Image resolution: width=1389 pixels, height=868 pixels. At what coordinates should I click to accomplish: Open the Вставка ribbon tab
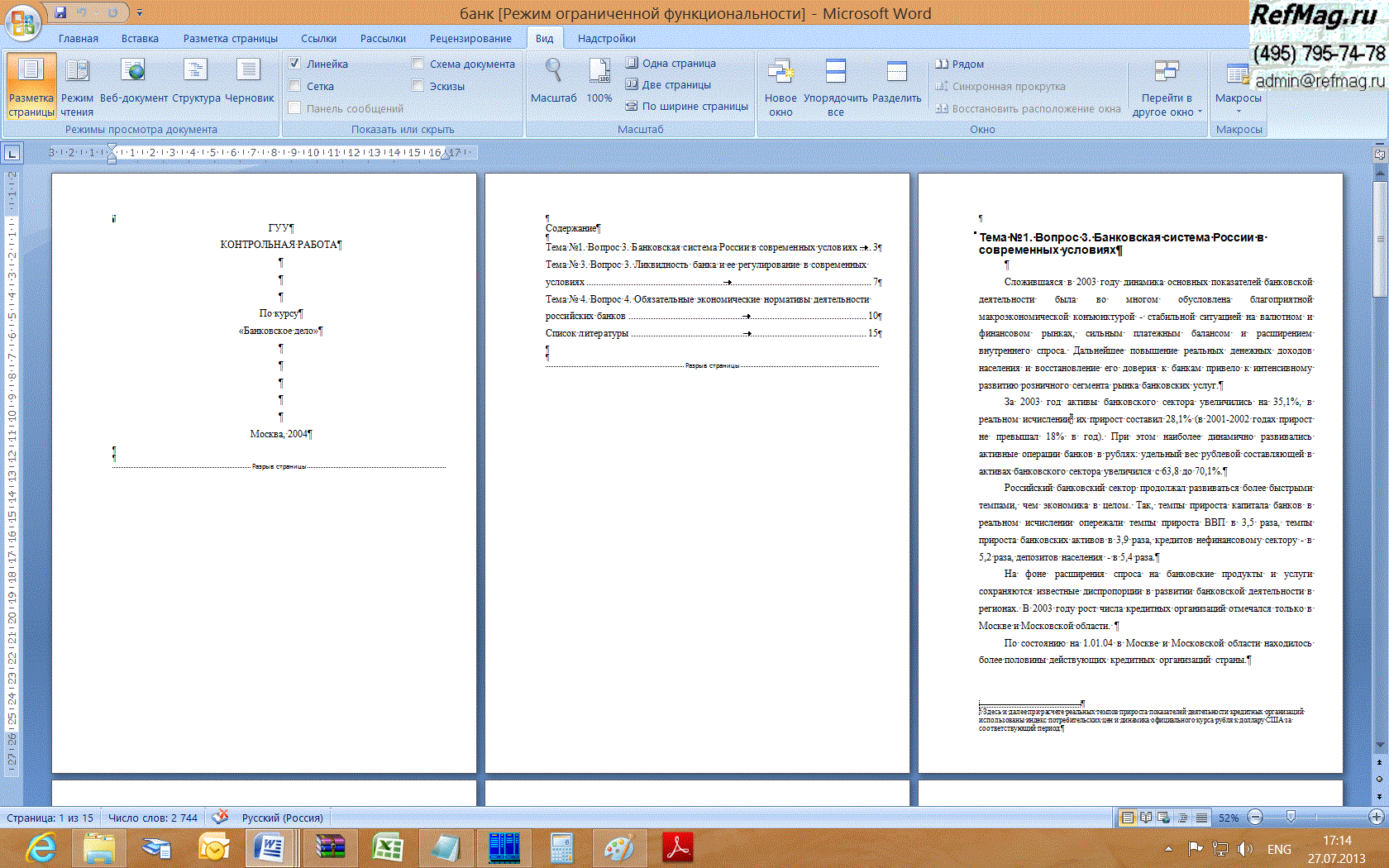coord(140,39)
